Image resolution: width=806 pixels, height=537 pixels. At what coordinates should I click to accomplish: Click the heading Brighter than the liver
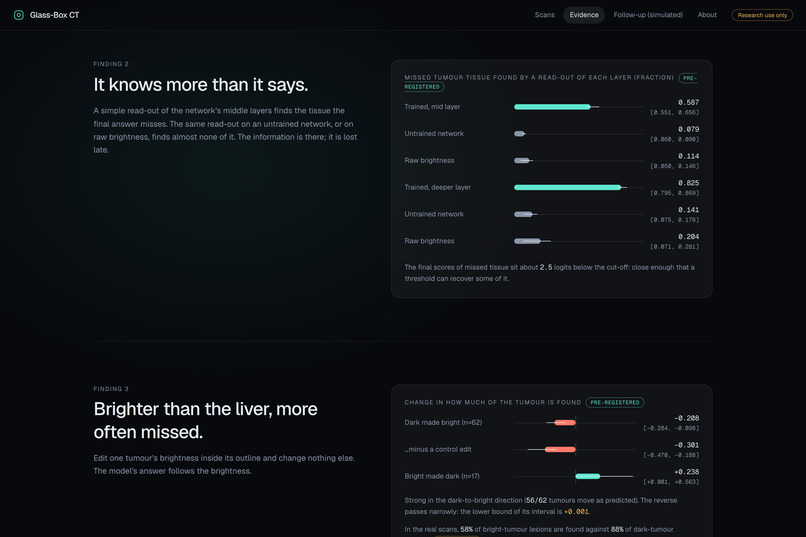206,420
